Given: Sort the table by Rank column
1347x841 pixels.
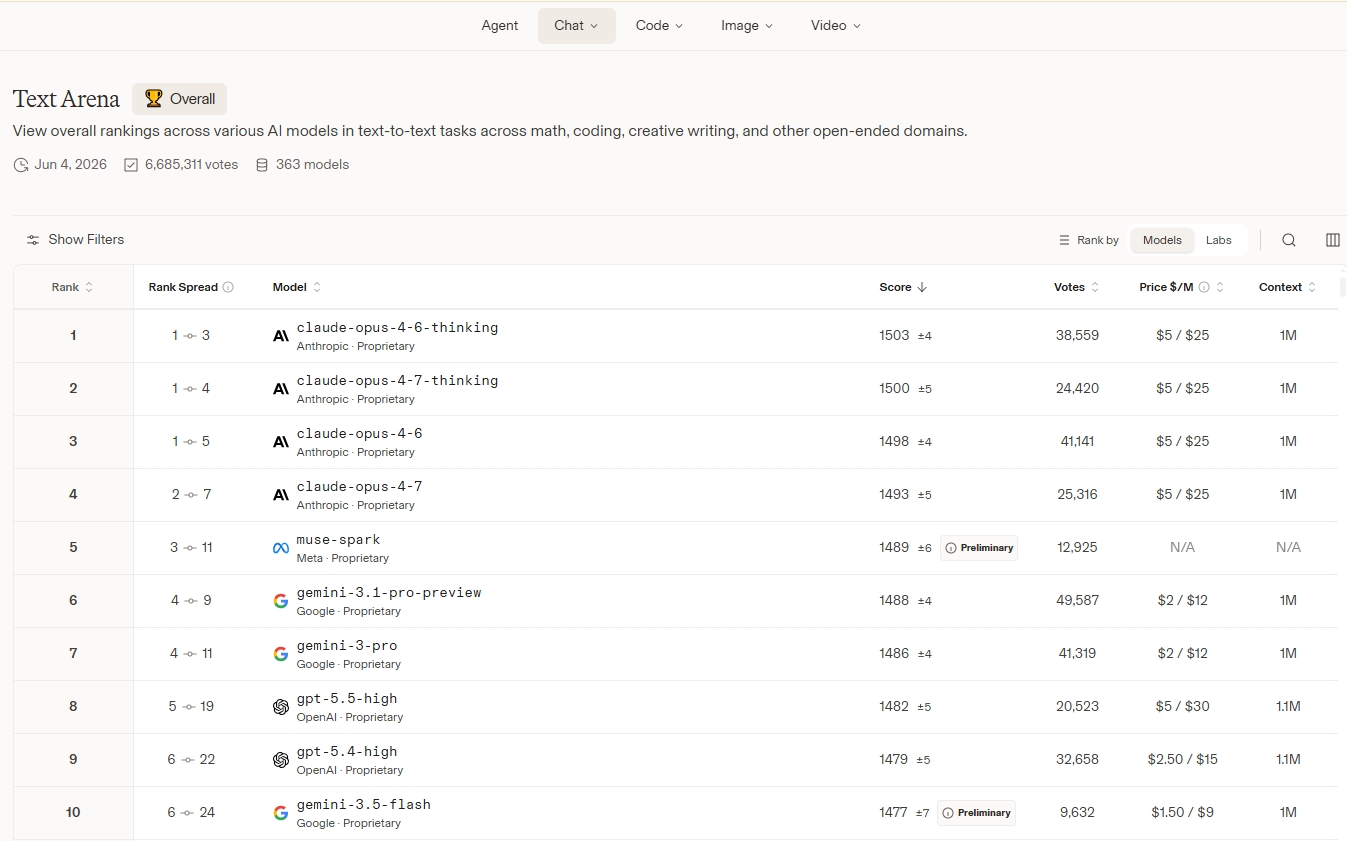Looking at the screenshot, I should coord(73,287).
